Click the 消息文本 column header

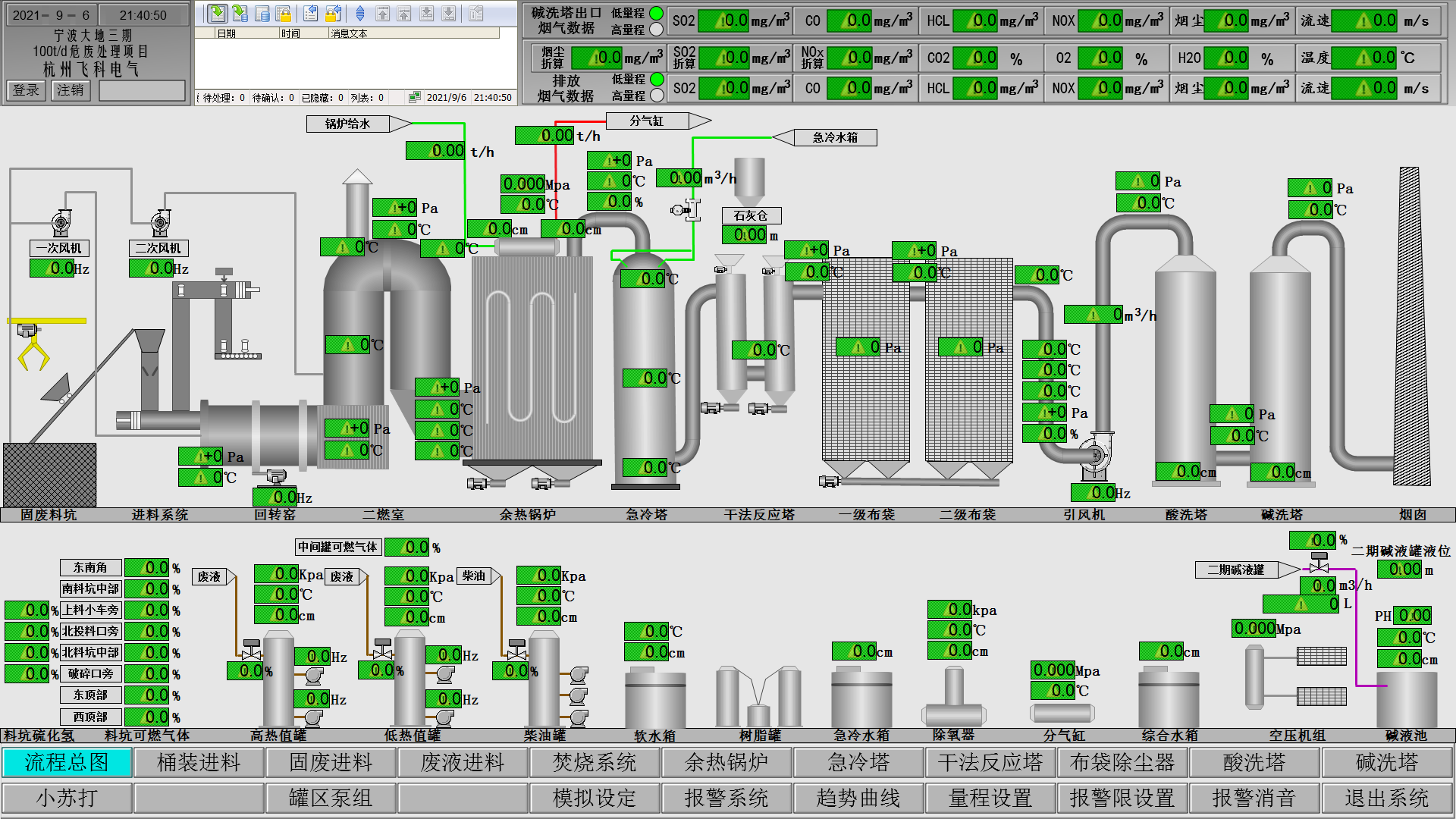coord(349,33)
